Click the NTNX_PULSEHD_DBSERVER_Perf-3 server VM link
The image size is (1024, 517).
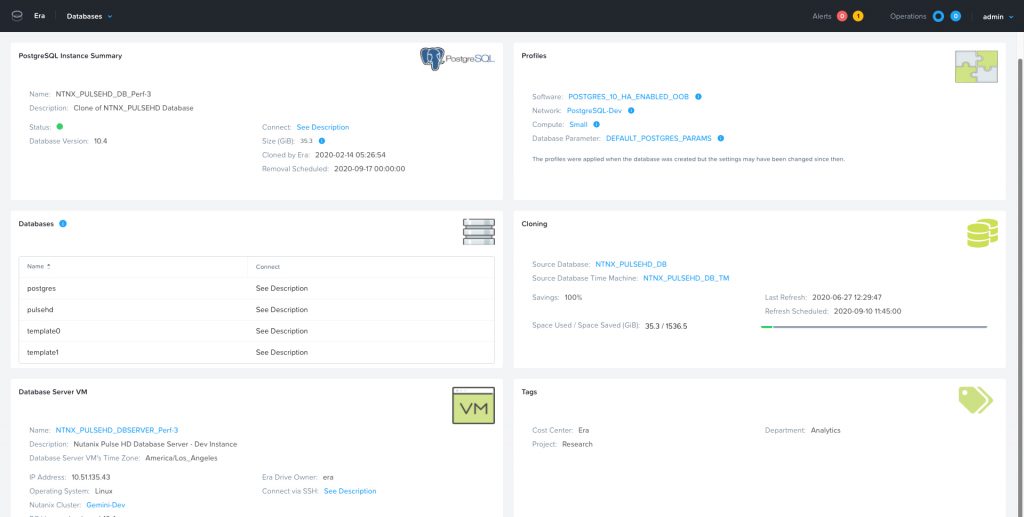(x=103, y=430)
